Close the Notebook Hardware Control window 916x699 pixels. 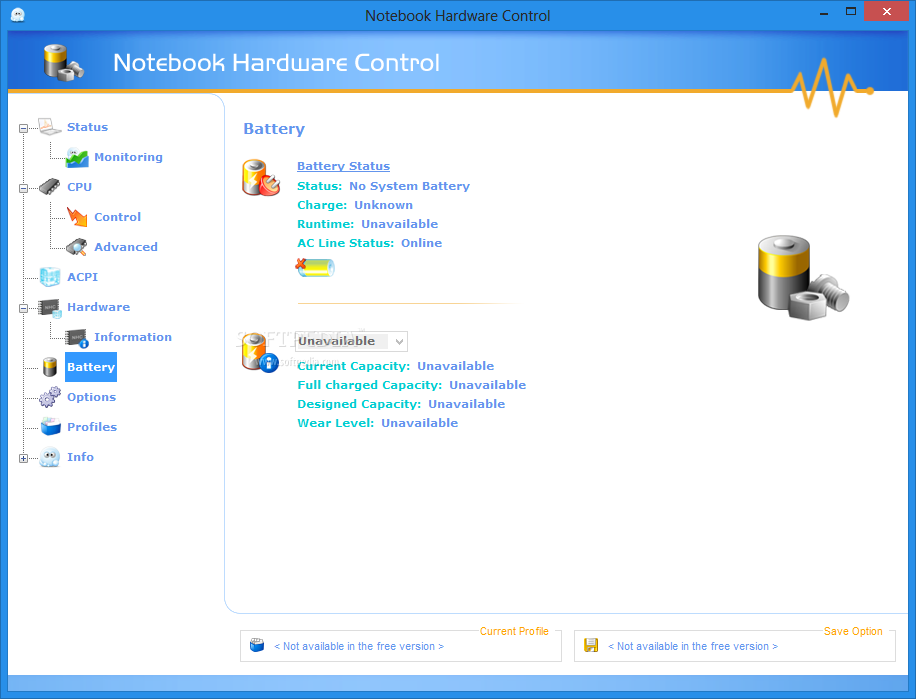[x=886, y=12]
